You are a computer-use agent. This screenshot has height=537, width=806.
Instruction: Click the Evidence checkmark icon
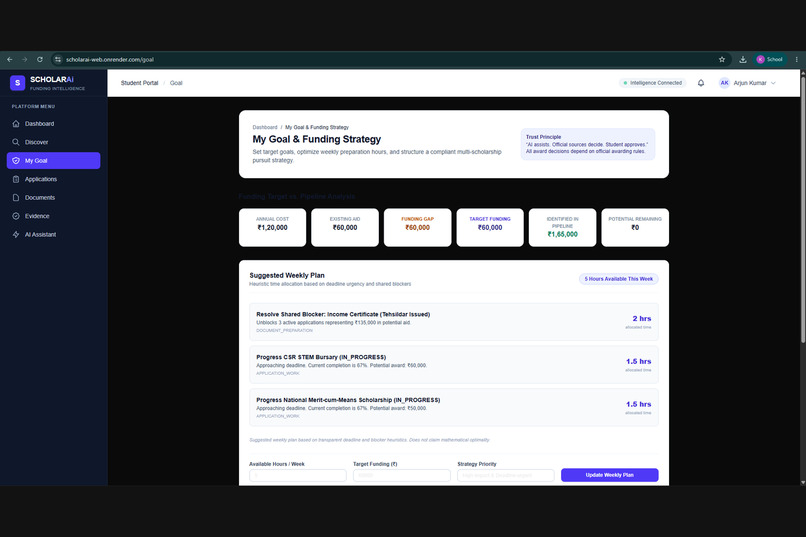pos(16,216)
